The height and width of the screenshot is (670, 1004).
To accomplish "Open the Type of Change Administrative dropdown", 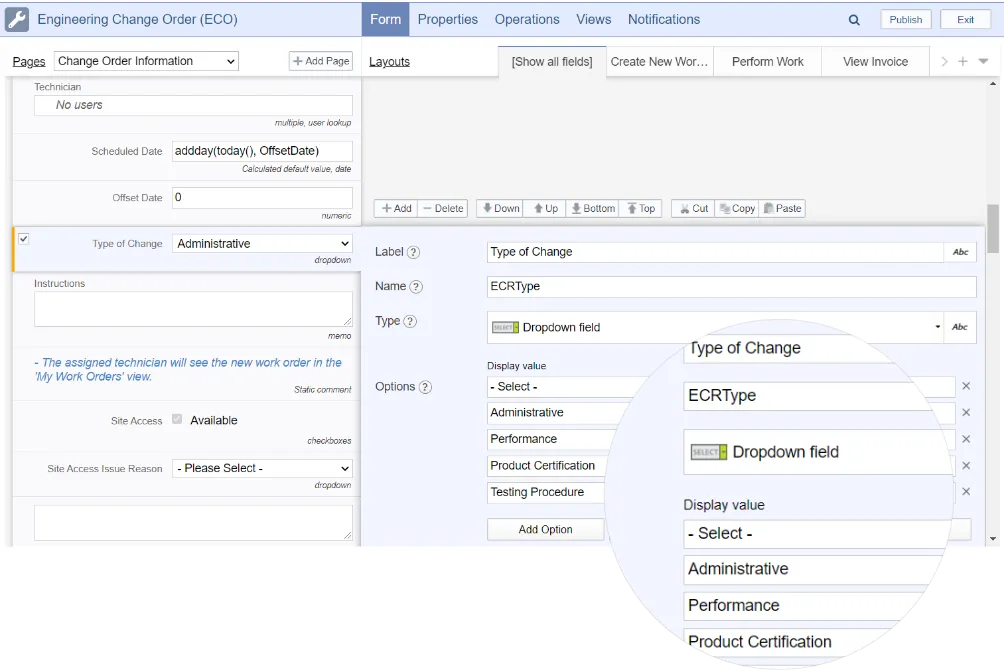I will point(261,243).
